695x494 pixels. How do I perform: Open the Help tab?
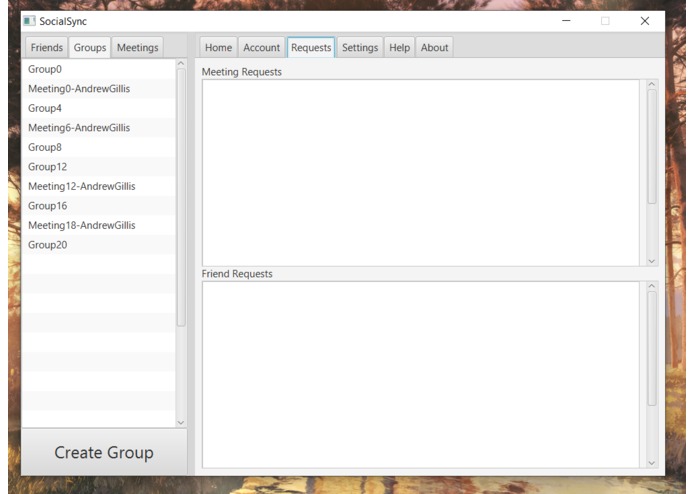click(399, 47)
